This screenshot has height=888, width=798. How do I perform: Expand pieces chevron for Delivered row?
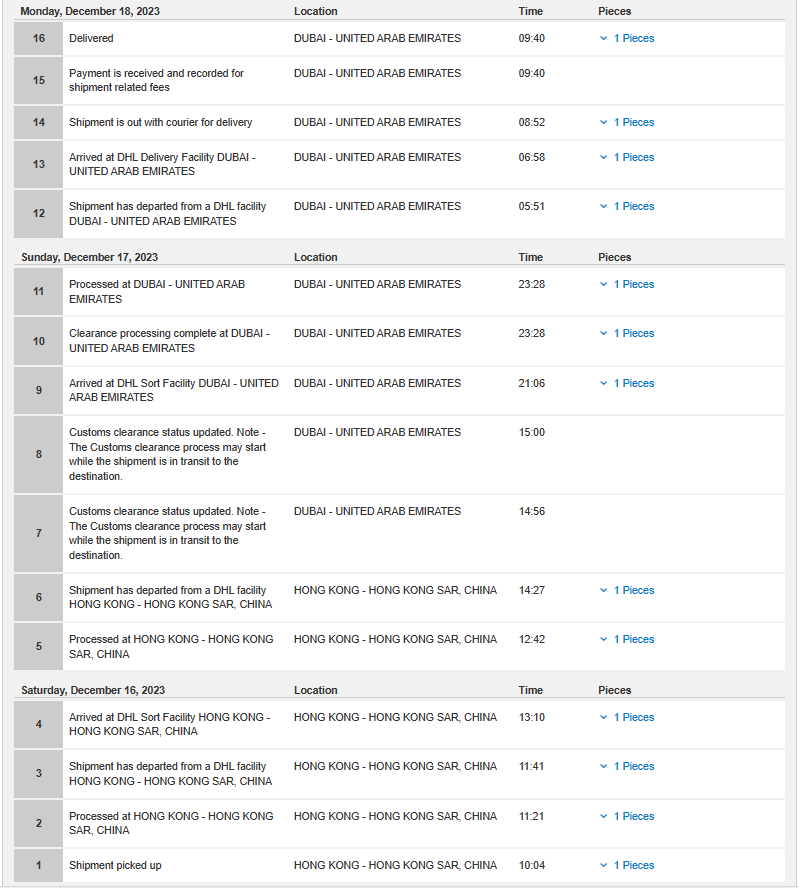pos(603,39)
